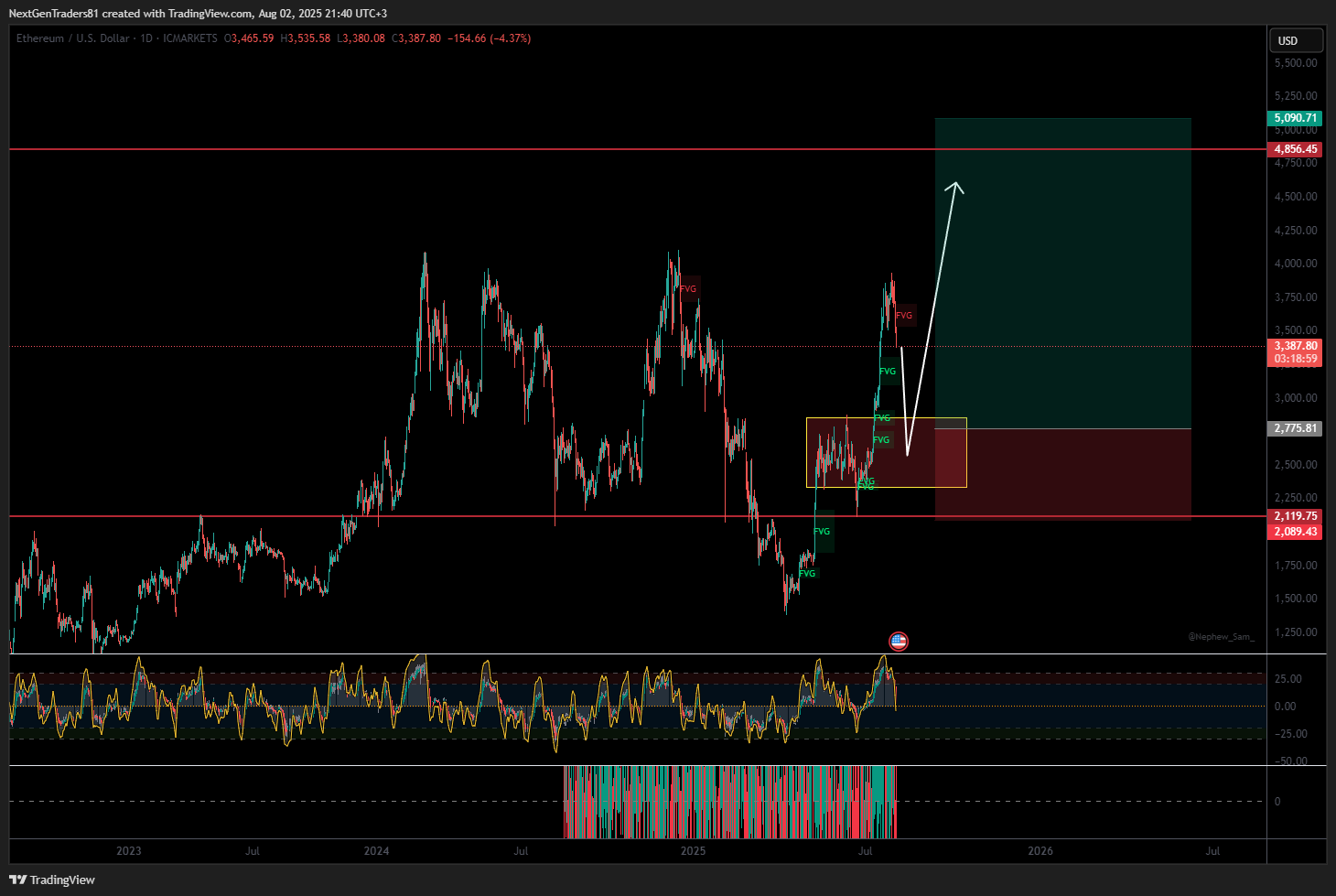Open the USD currency selector
The width and height of the screenshot is (1336, 896).
[1296, 40]
